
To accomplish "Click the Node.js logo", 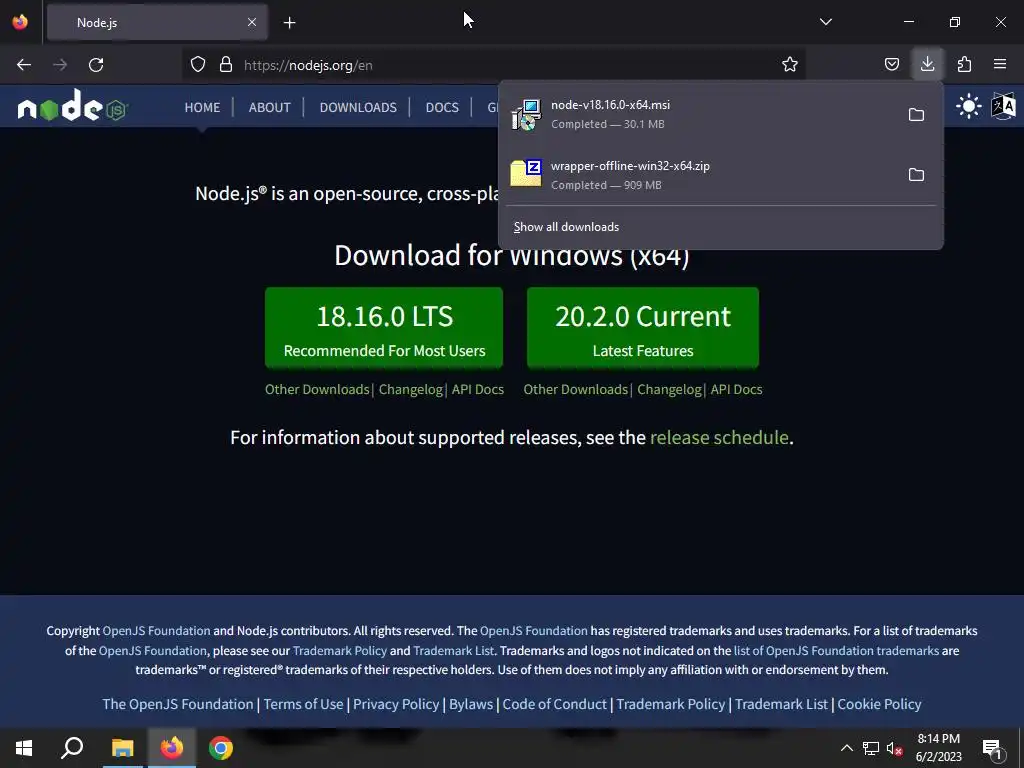I will pyautogui.click(x=72, y=106).
